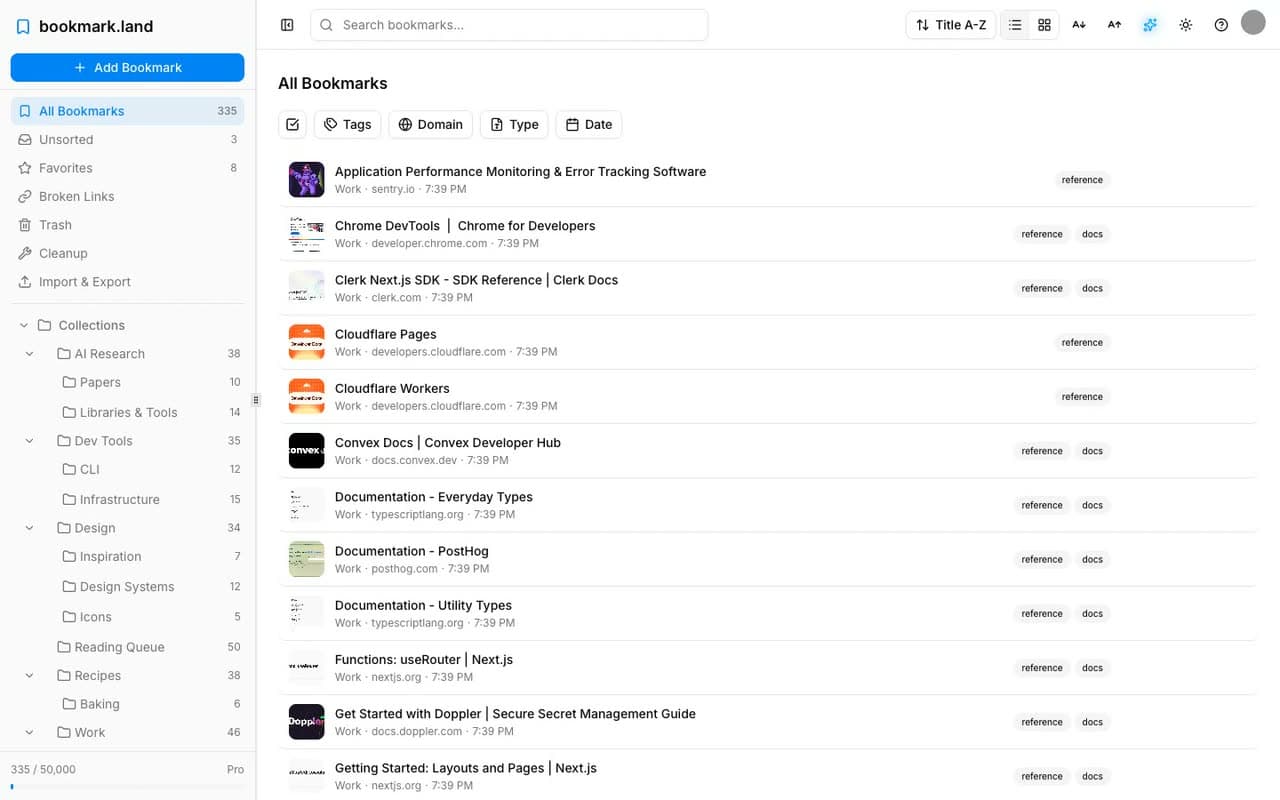
Task: Open the Unsorted section
Action: 127,140
